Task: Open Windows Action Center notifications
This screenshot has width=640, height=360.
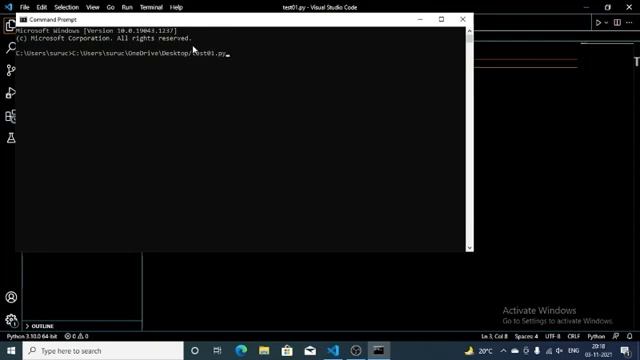Action: [x=625, y=351]
